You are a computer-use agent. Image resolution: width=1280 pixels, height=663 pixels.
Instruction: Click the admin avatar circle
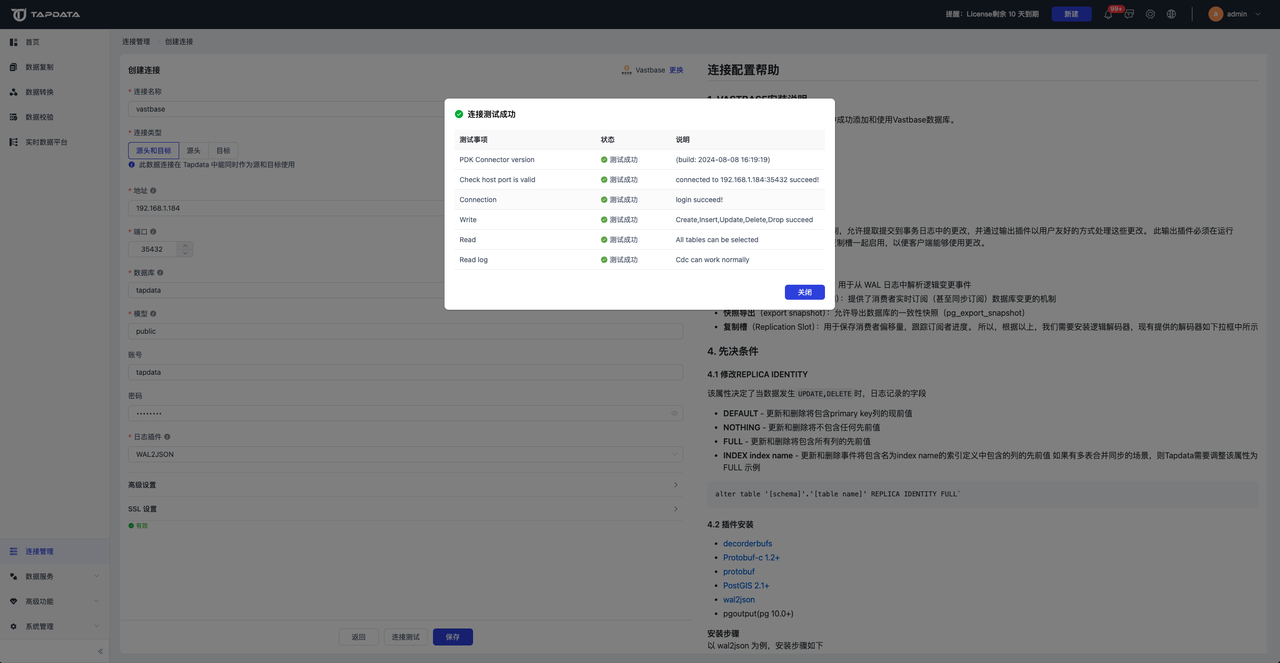pyautogui.click(x=1216, y=14)
